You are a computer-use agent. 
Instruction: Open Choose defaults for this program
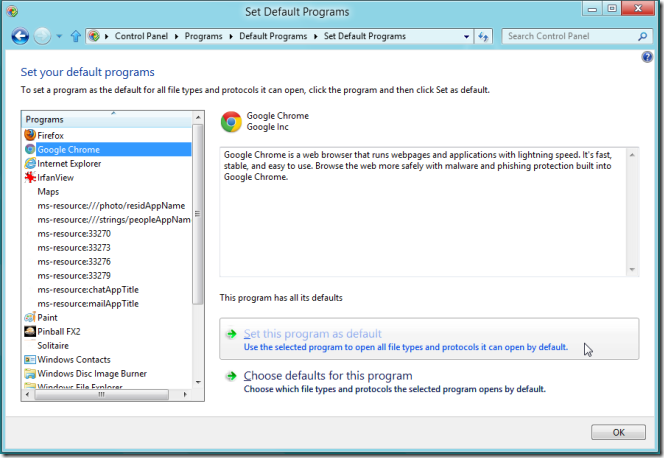click(328, 376)
